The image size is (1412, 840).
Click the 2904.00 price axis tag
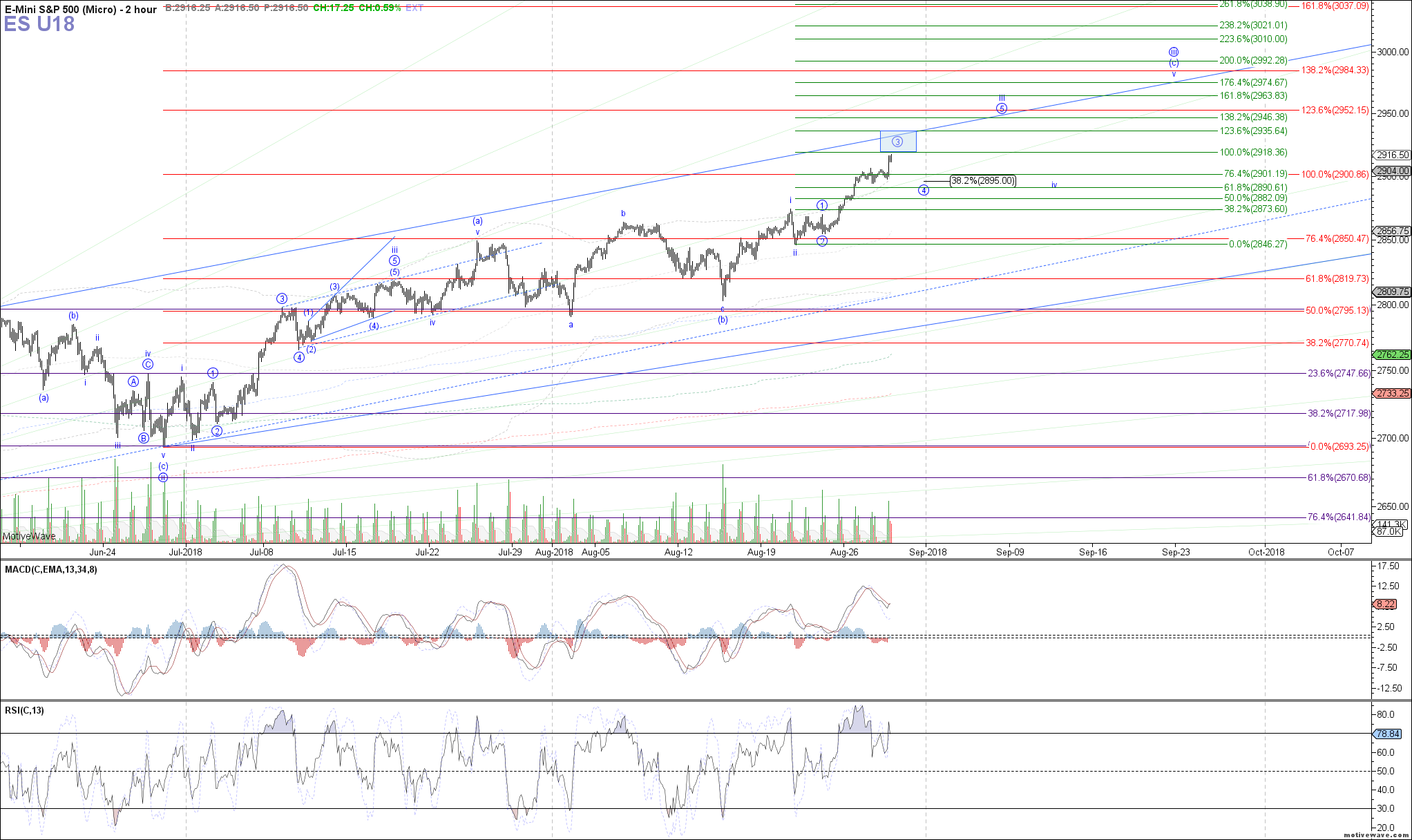click(1393, 171)
